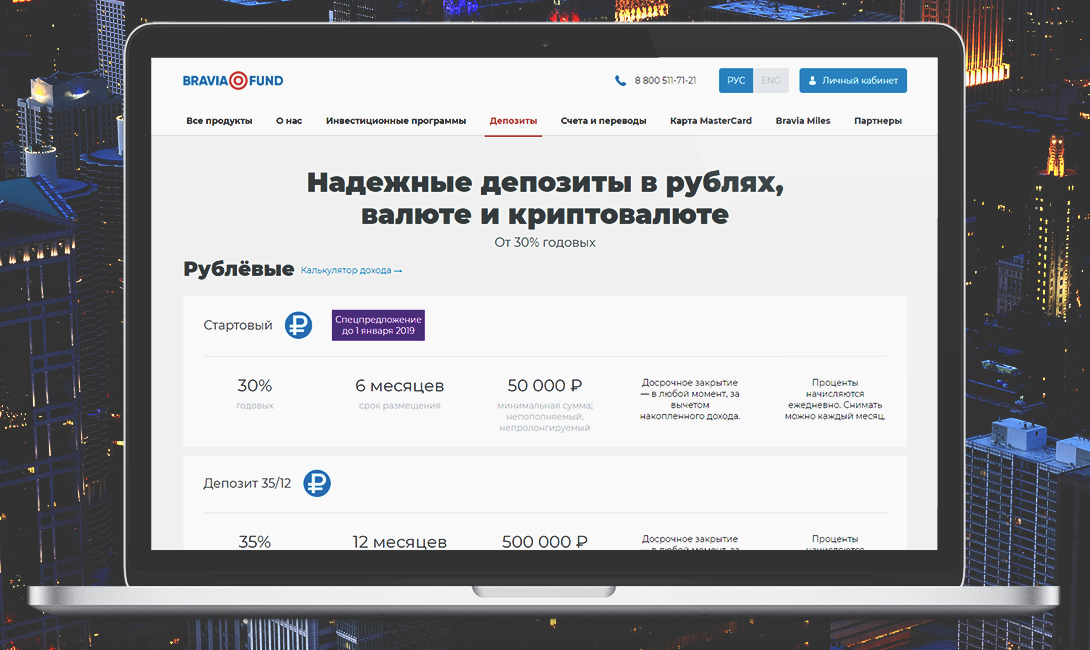Click the ruble icon beside Стартовый

coord(298,325)
